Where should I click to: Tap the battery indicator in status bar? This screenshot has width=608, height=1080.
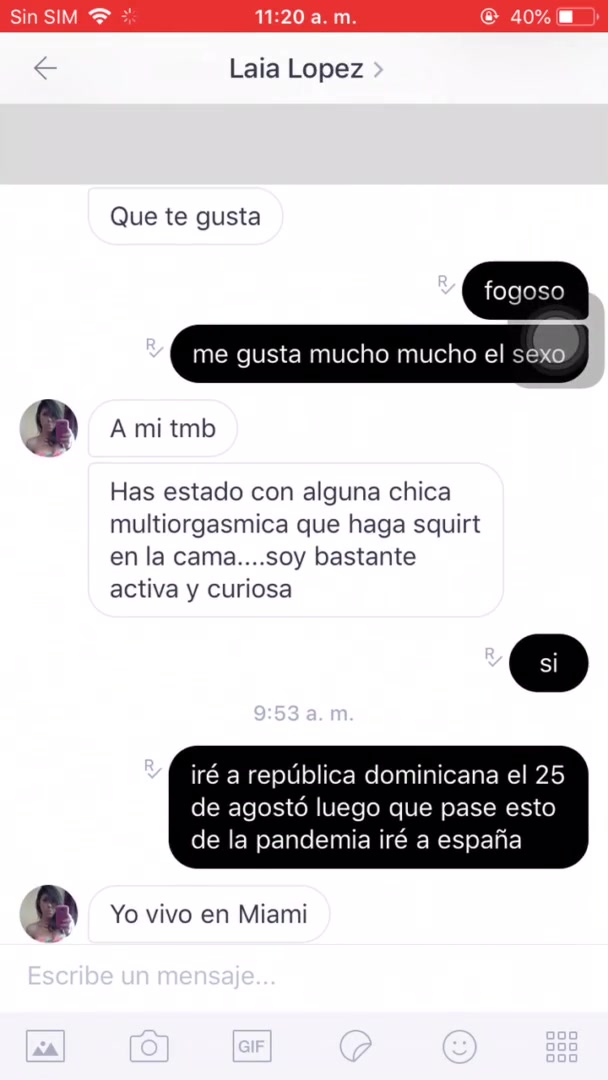pos(577,17)
